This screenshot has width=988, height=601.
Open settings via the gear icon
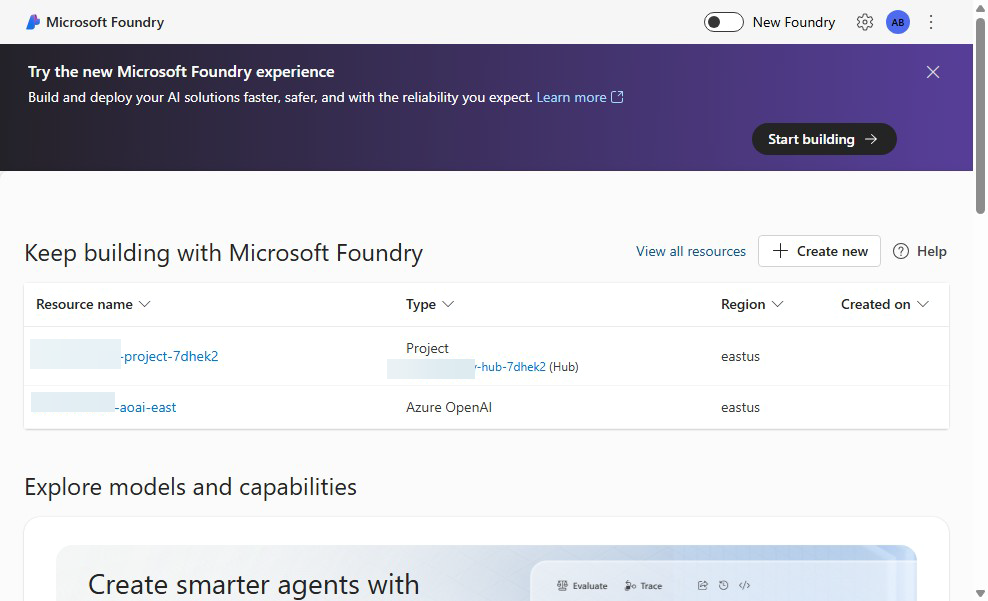click(x=864, y=22)
